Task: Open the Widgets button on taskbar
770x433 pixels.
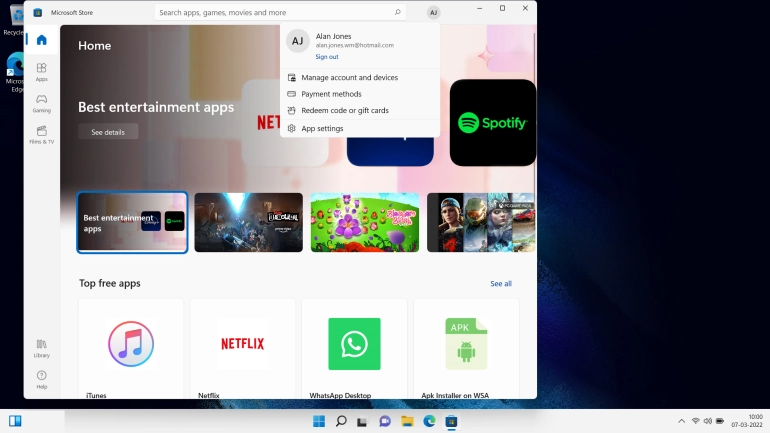Action: pyautogui.click(x=15, y=421)
